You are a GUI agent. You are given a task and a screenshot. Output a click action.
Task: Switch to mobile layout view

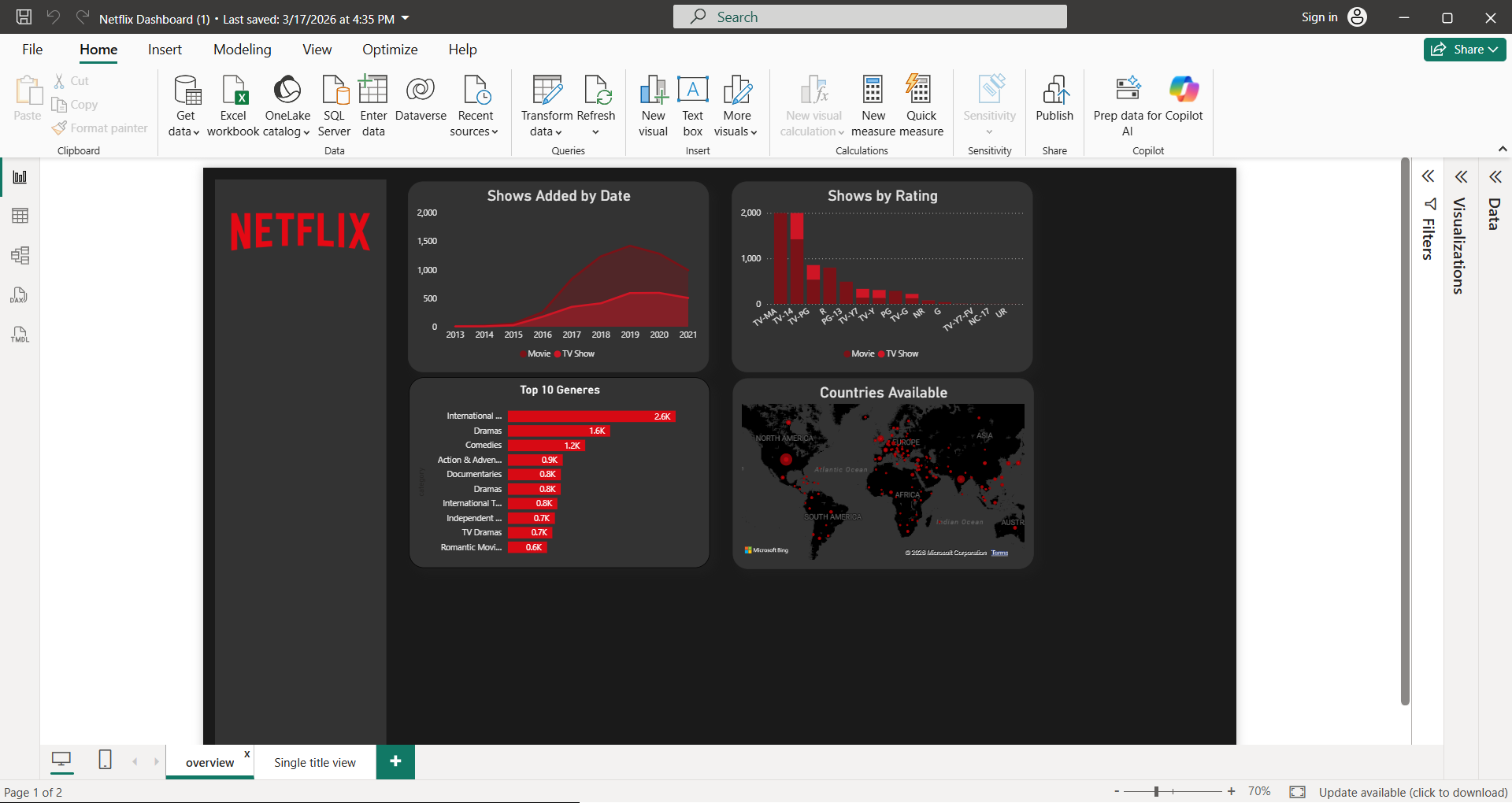coord(105,760)
